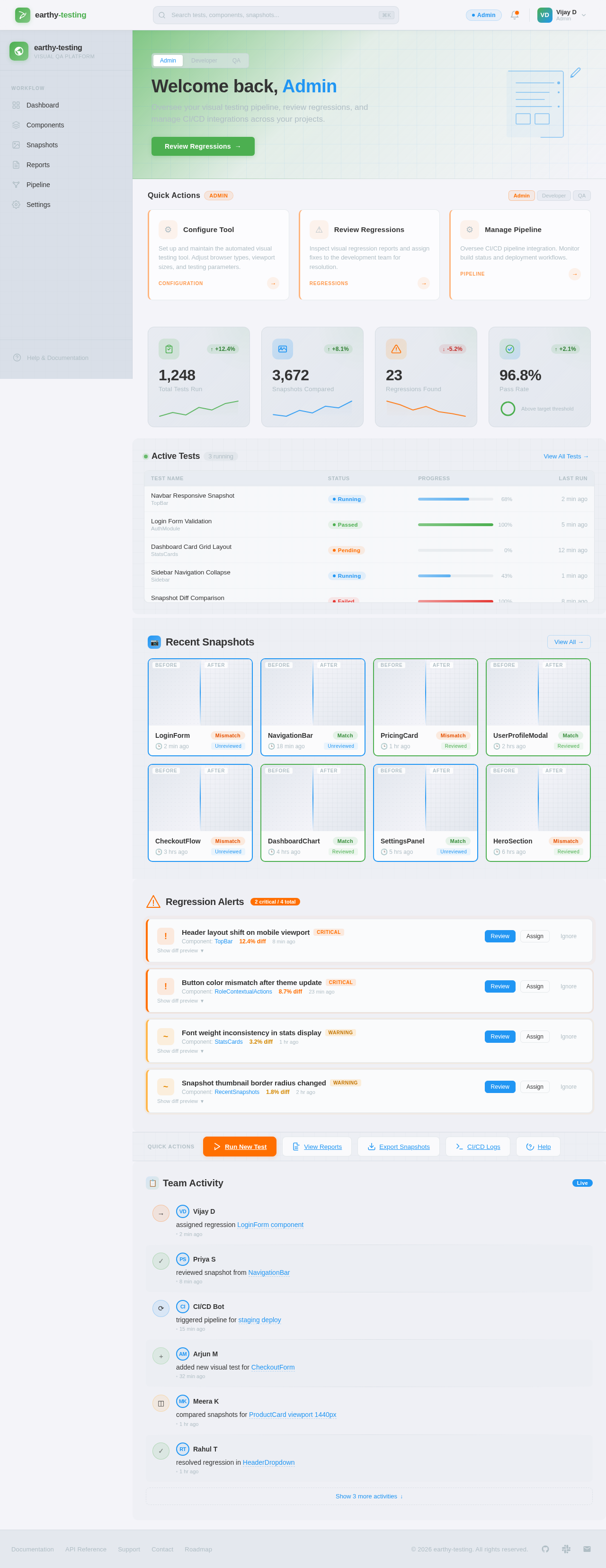Click Total Tests Run clipboard icon
The image size is (606, 1568).
pos(169,349)
